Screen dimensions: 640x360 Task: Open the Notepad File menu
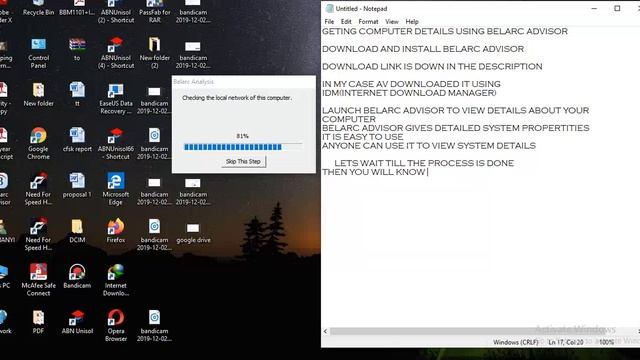click(329, 22)
